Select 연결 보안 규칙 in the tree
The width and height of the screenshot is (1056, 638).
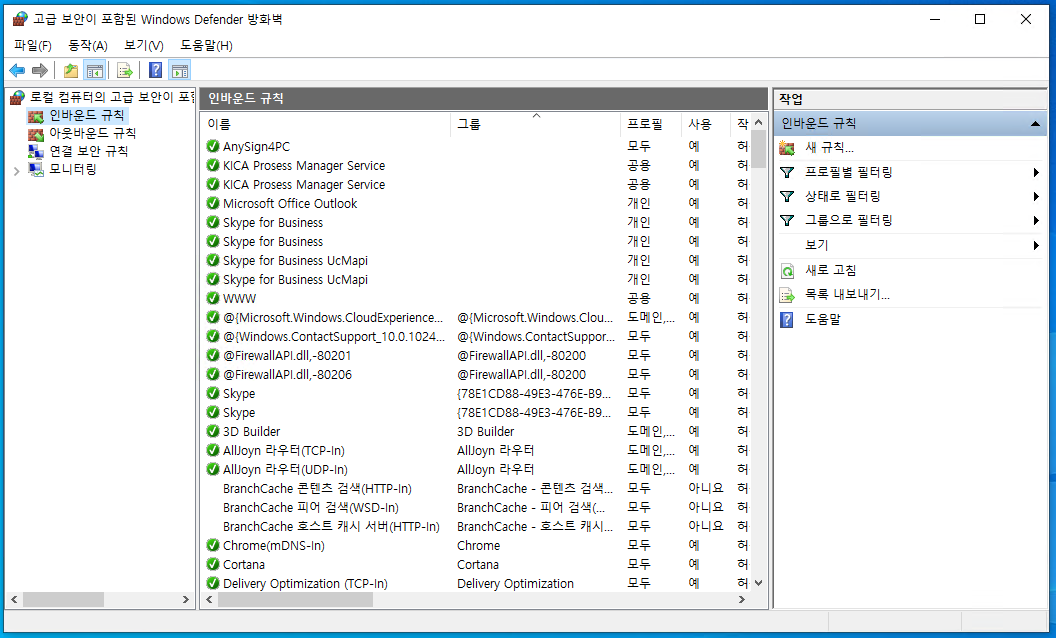88,151
